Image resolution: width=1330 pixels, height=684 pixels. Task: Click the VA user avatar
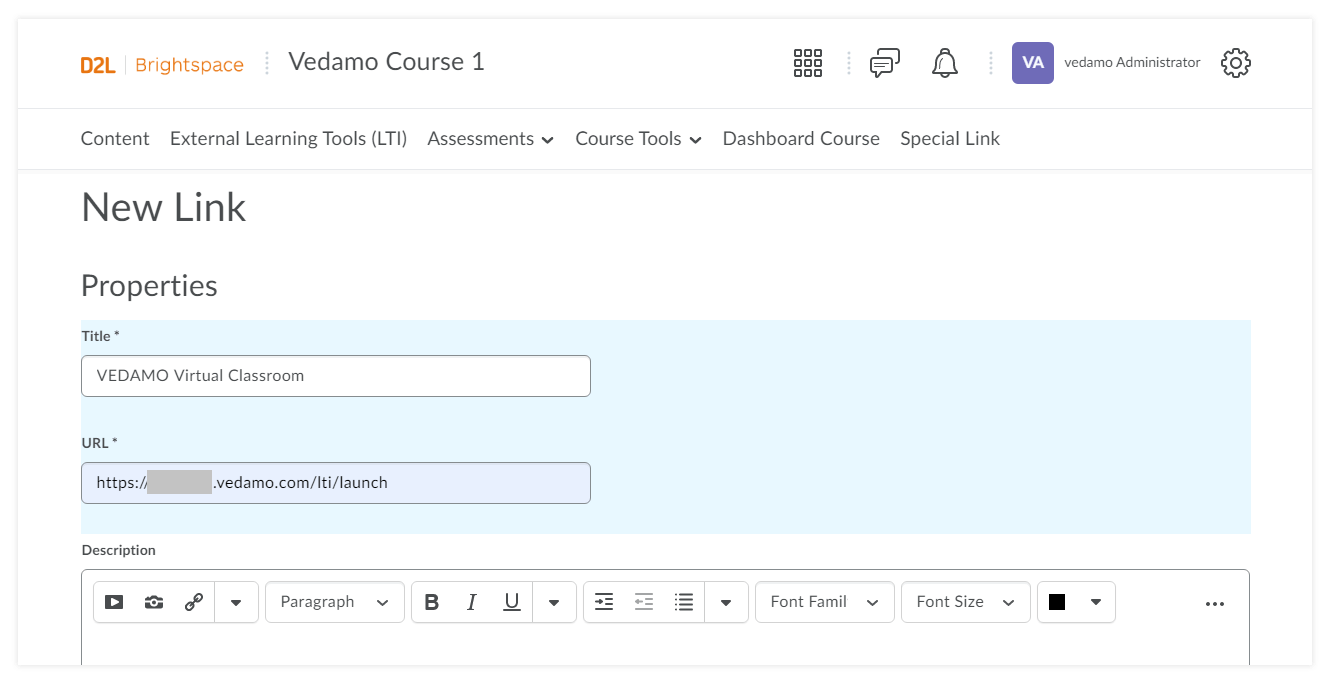click(x=1033, y=63)
